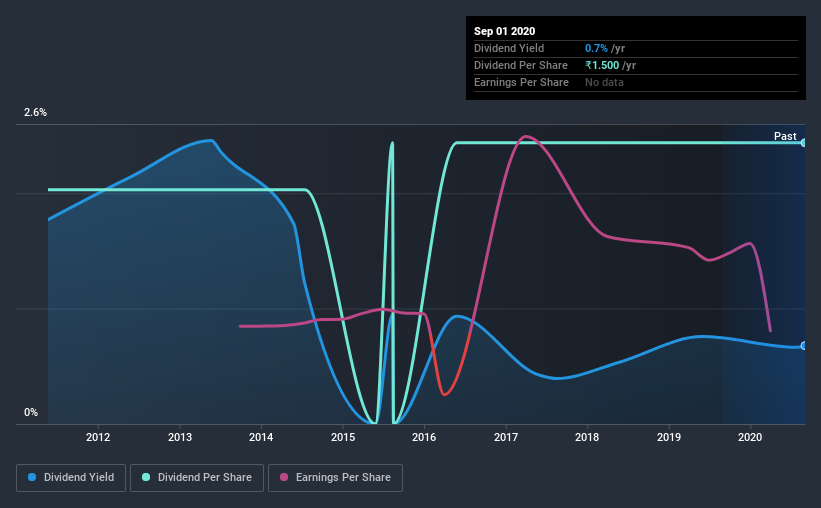Click the 2016 x-axis label
The width and height of the screenshot is (821, 508).
424,437
